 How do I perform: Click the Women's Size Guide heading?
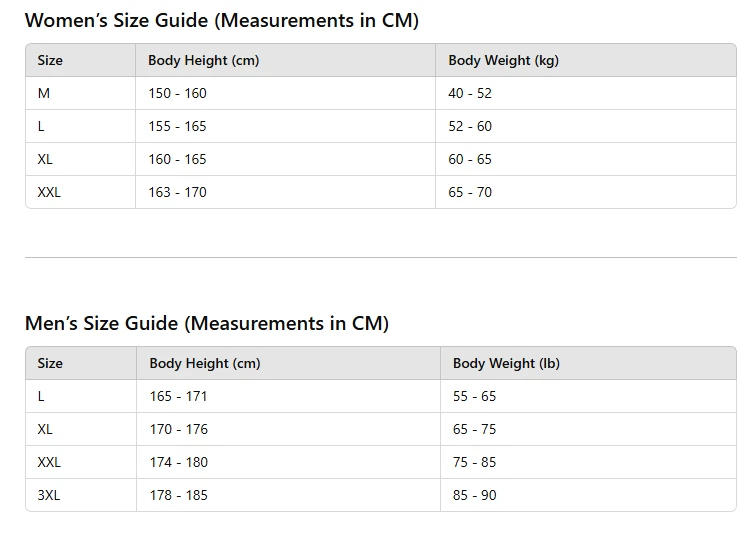[221, 20]
